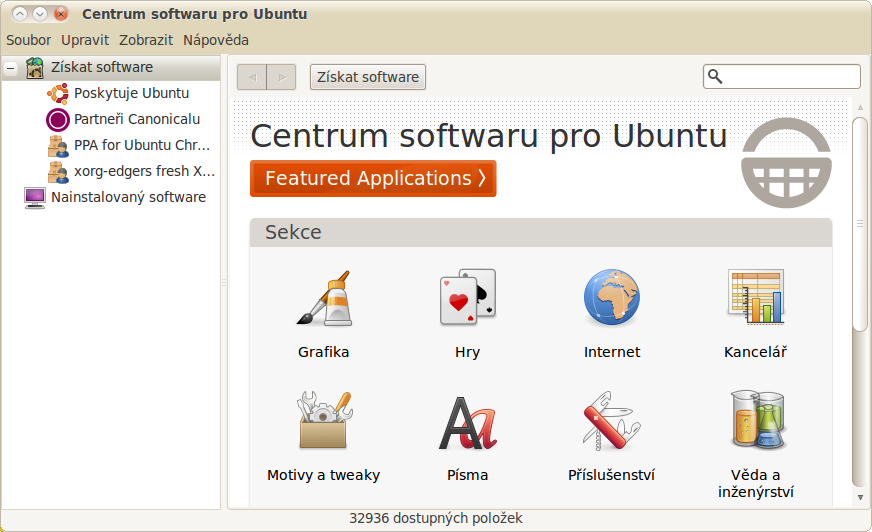Click into the search input field
The height and width of the screenshot is (532, 872).
[x=782, y=77]
